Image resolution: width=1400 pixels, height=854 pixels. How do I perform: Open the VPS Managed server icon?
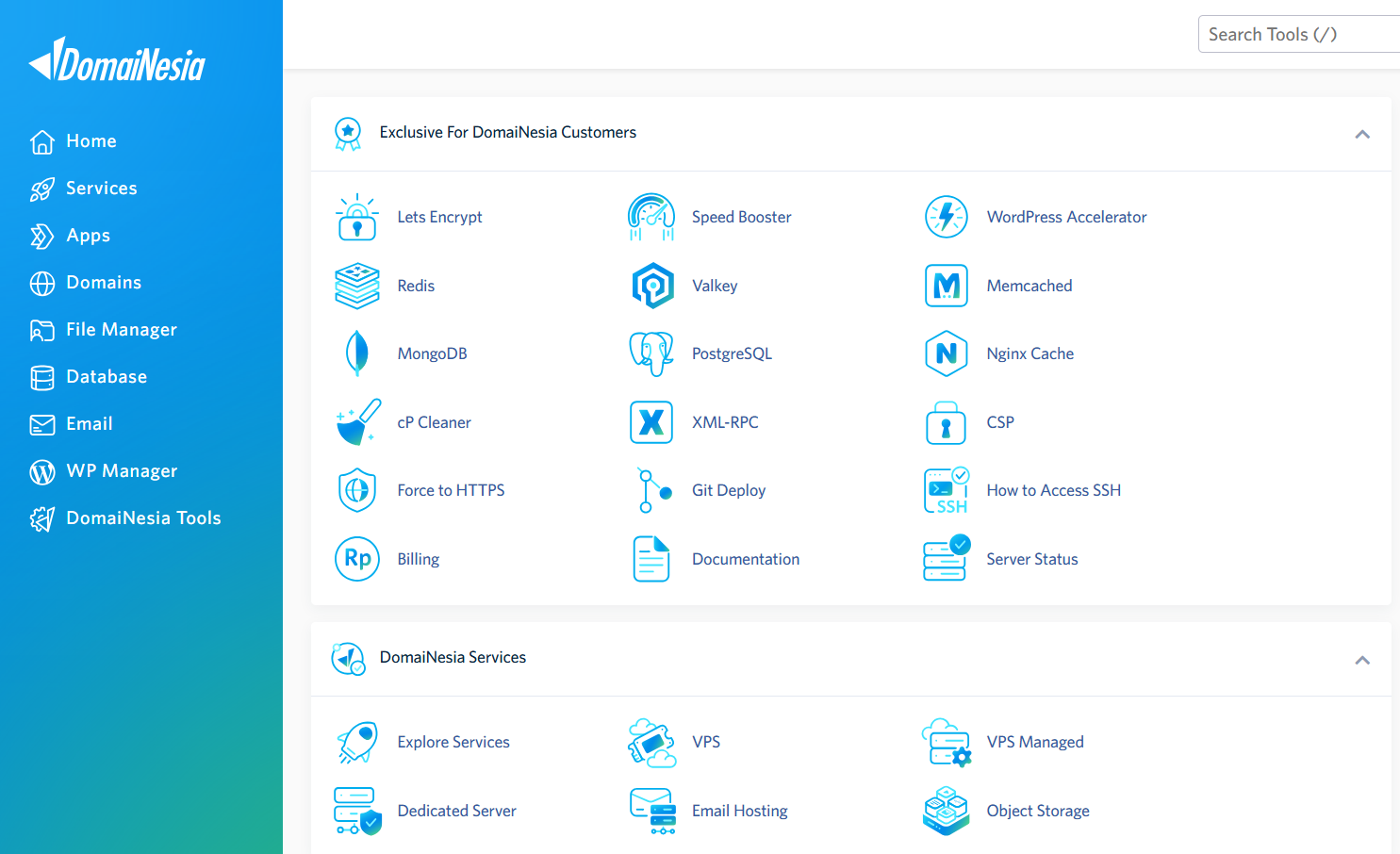947,743
